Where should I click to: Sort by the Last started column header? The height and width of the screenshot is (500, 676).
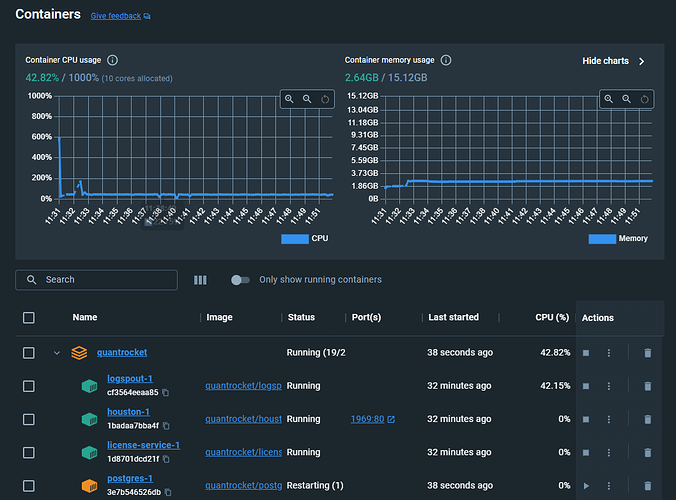coord(454,317)
